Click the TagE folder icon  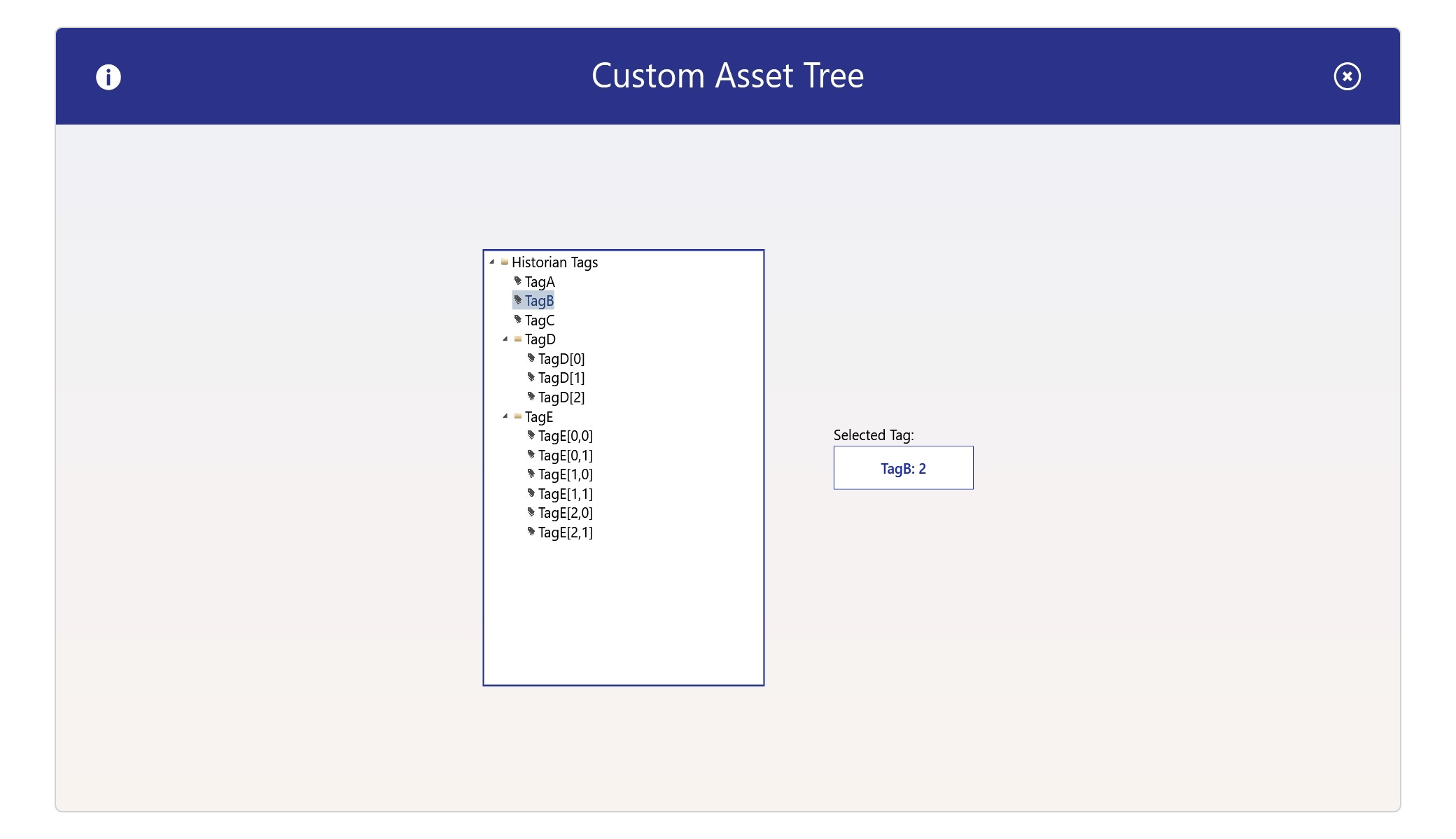pyautogui.click(x=518, y=416)
